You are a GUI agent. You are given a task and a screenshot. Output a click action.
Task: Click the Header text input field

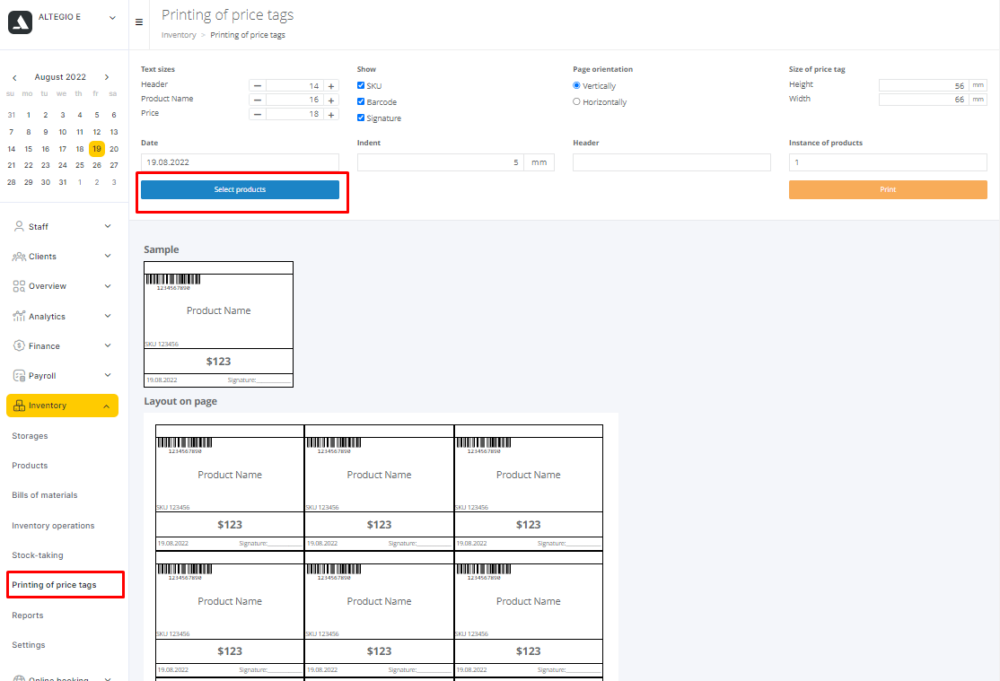(x=672, y=163)
